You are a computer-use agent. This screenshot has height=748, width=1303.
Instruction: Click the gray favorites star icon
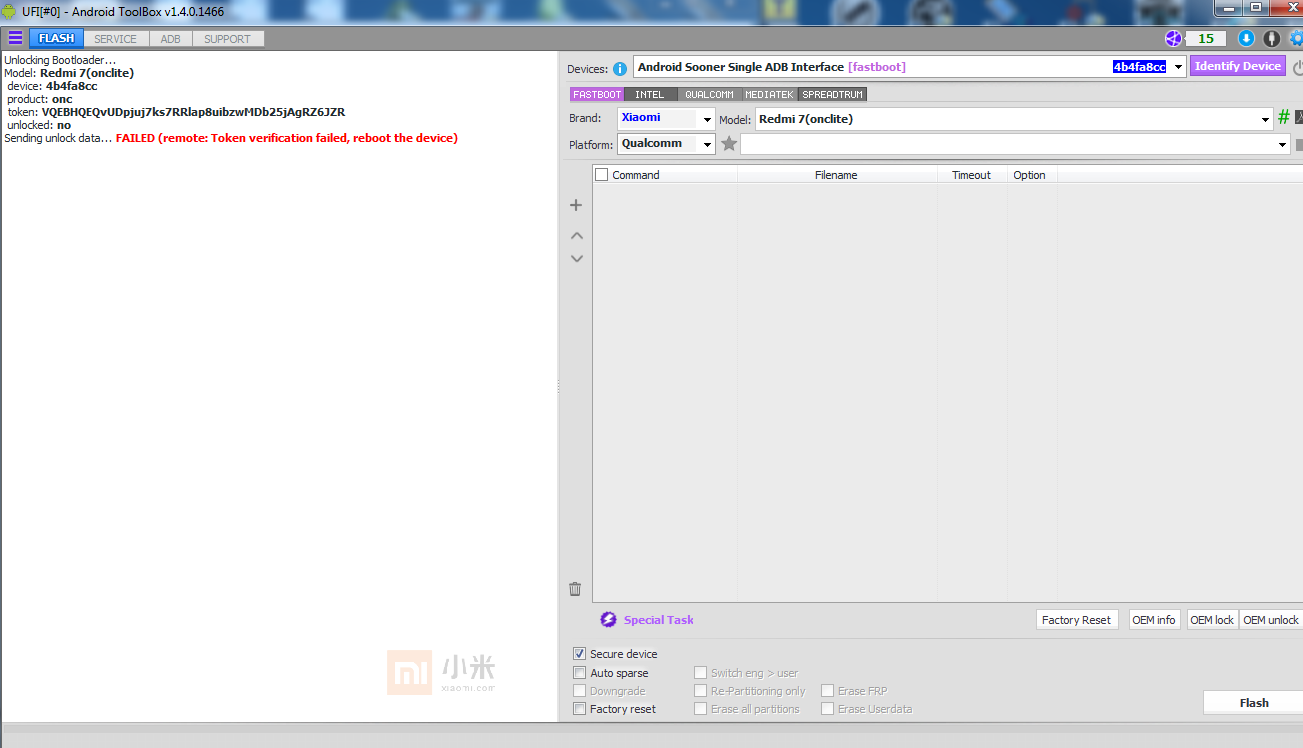pyautogui.click(x=729, y=144)
